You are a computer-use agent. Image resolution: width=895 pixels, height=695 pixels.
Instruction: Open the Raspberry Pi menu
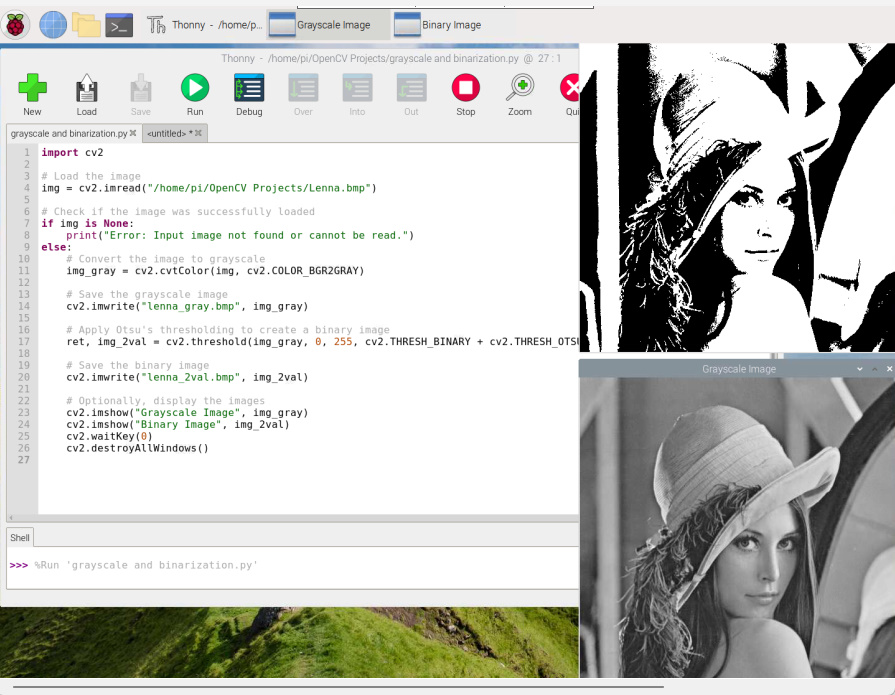[x=15, y=25]
